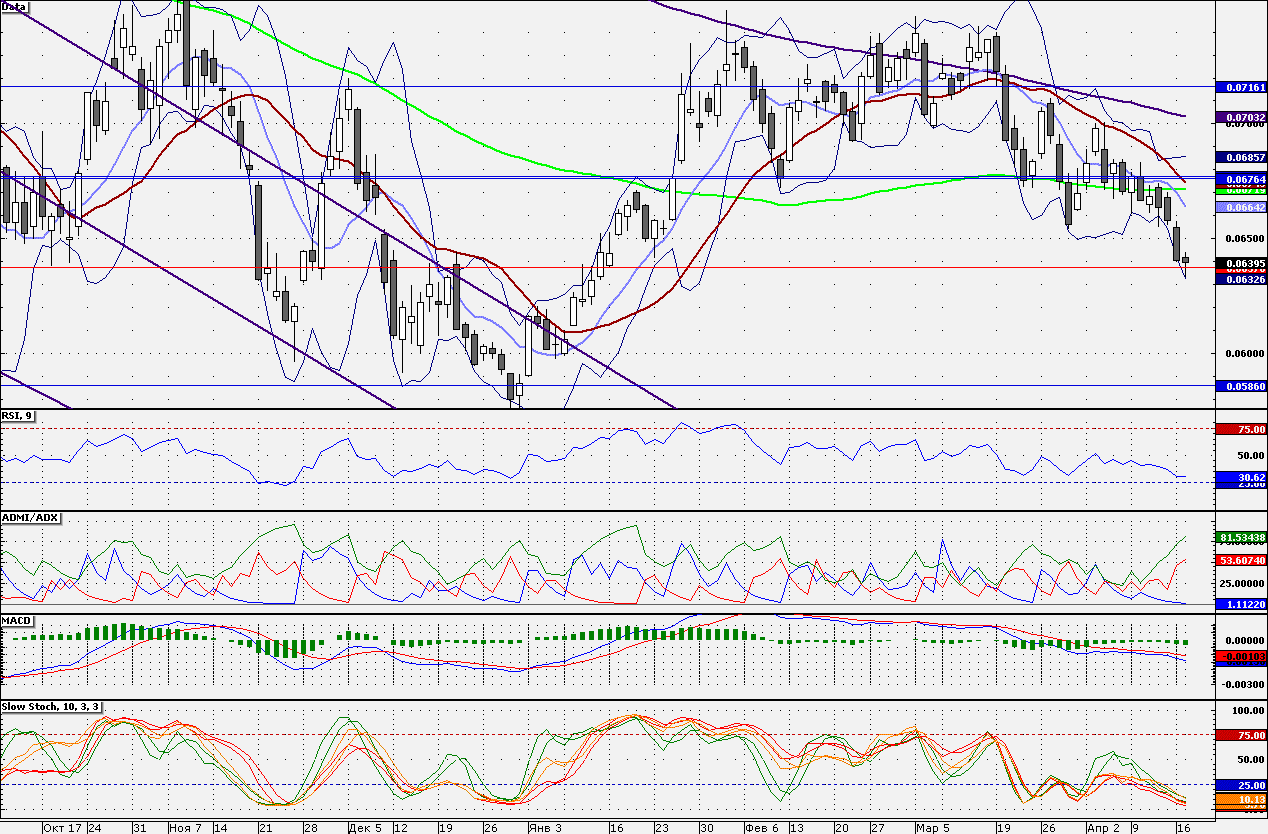Click the 0.05860 support level tag

[1240, 386]
